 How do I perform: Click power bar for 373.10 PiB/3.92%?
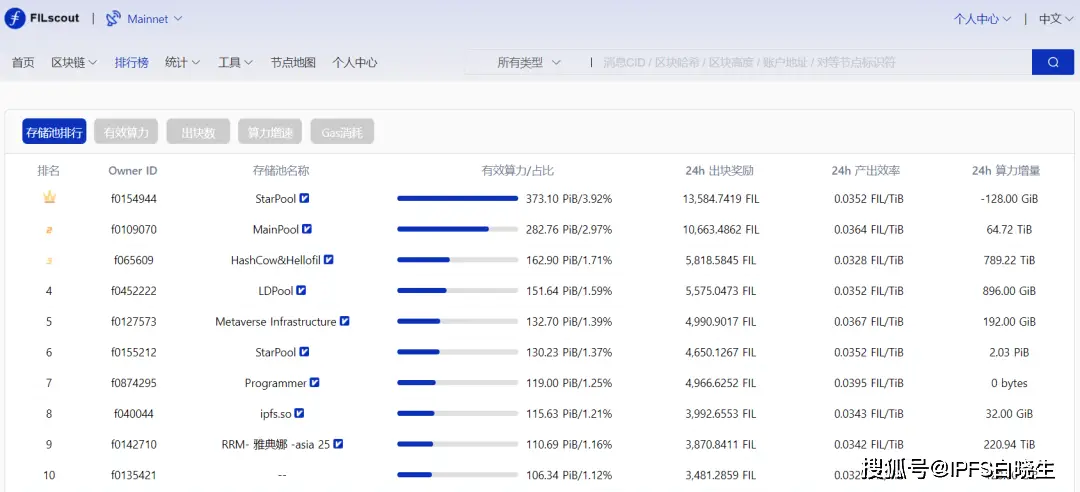tap(457, 198)
